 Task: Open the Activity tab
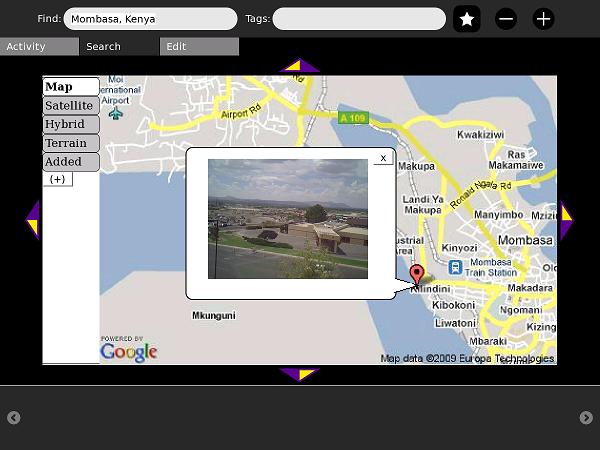(x=39, y=47)
